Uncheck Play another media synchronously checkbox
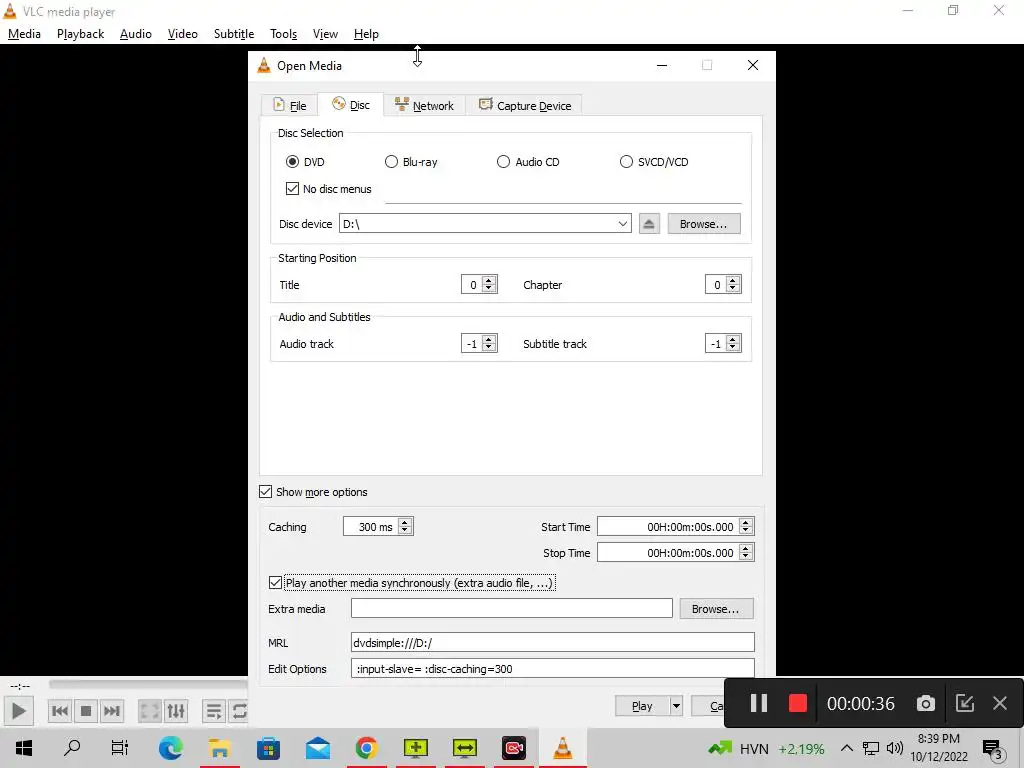This screenshot has height=768, width=1024. [276, 583]
